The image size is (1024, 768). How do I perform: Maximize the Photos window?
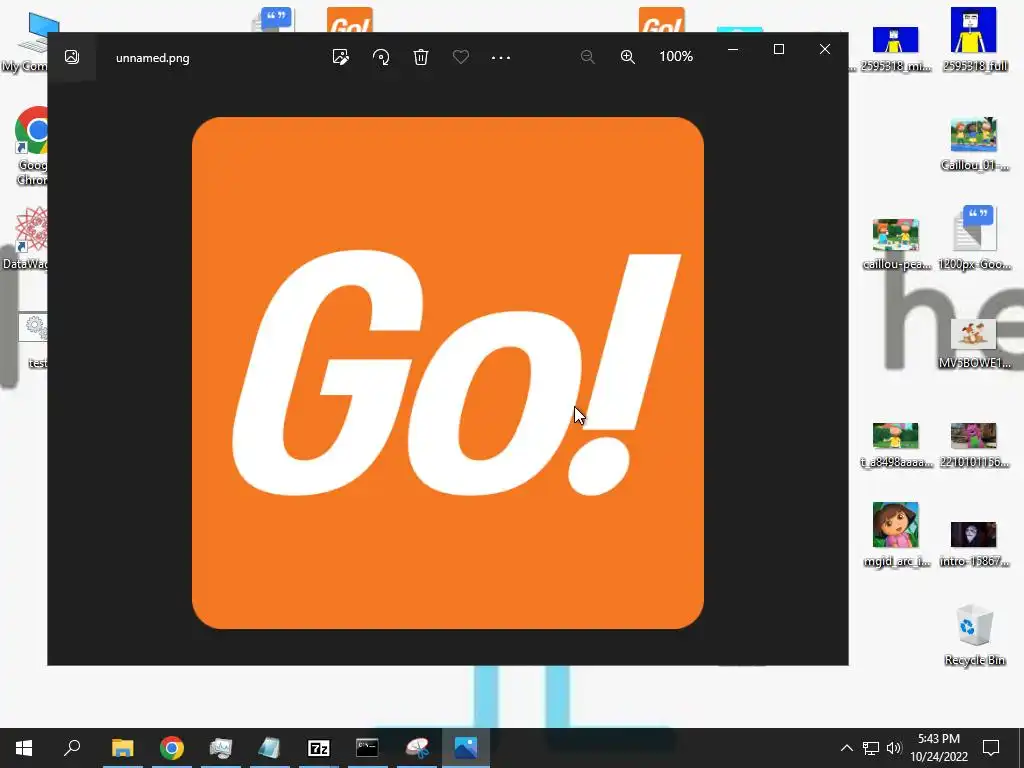[x=778, y=49]
